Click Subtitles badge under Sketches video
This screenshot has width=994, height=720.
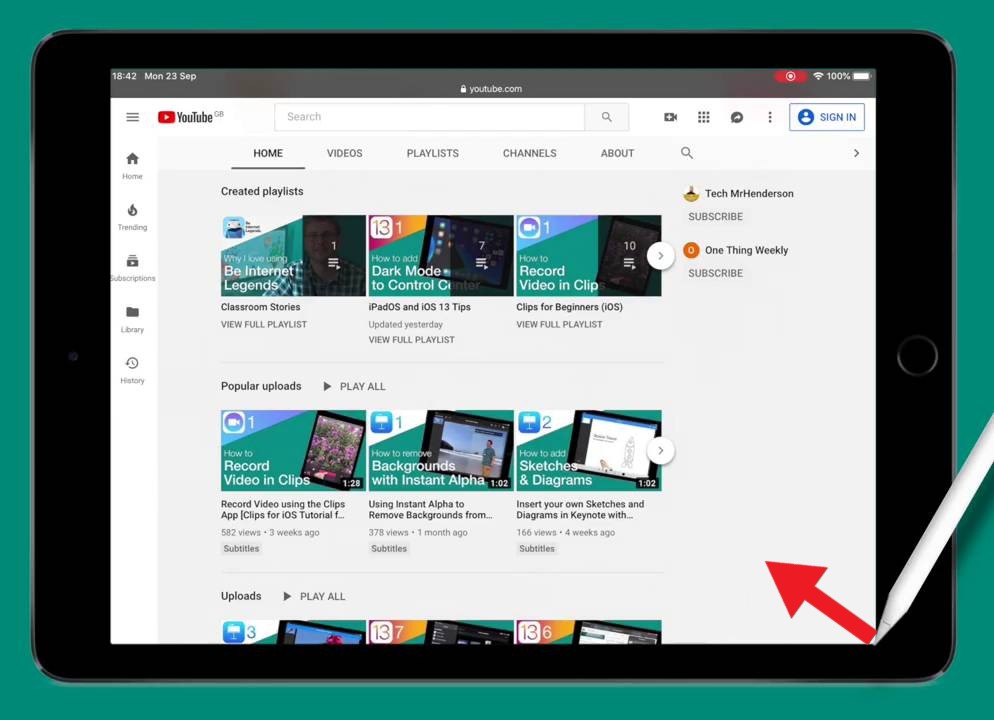point(536,549)
